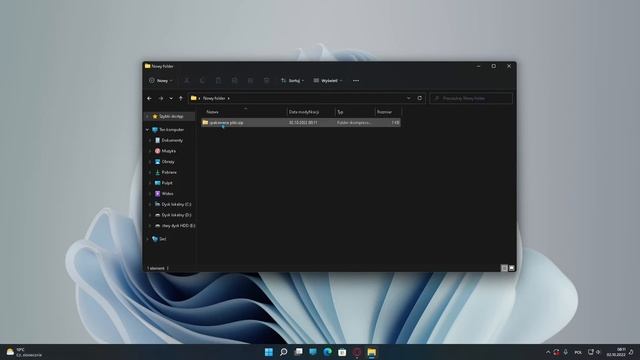Open Task View on the taskbar

click(298, 352)
